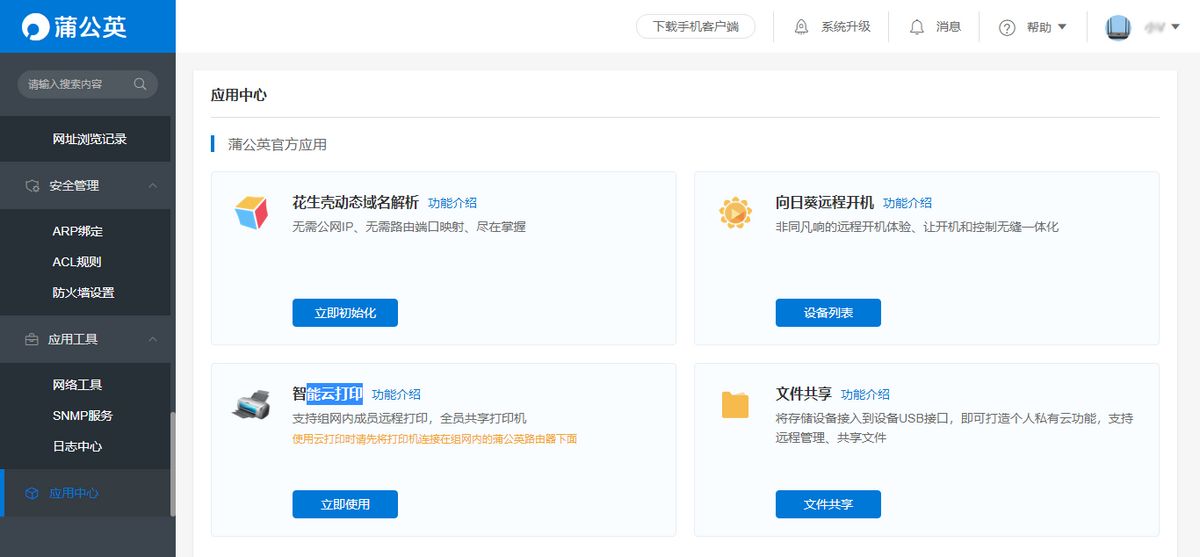
Task: Click the 应用工具 briefcase icon
Action: point(31,339)
